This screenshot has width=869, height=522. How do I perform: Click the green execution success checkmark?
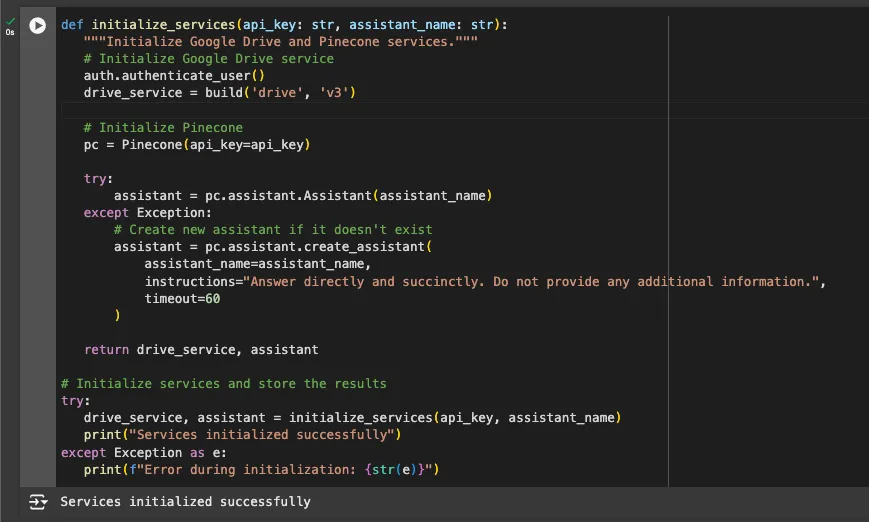point(11,19)
